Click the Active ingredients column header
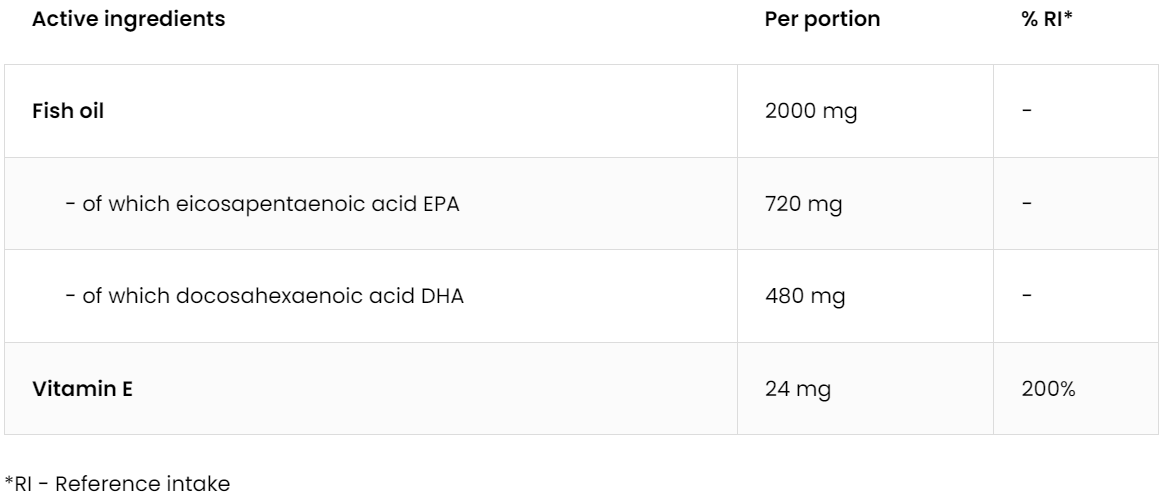 129,20
